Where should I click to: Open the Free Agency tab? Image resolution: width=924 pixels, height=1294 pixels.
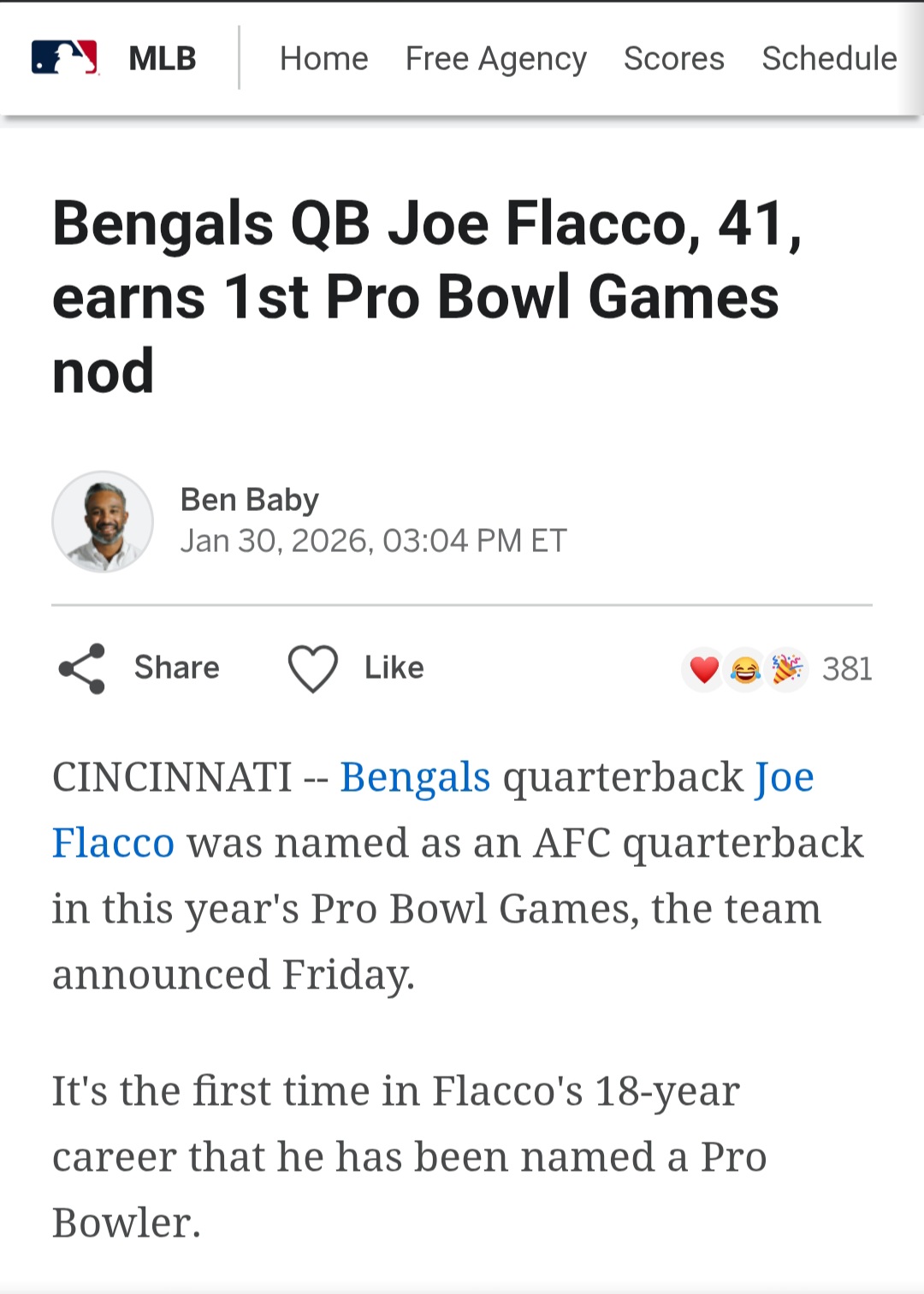point(496,59)
